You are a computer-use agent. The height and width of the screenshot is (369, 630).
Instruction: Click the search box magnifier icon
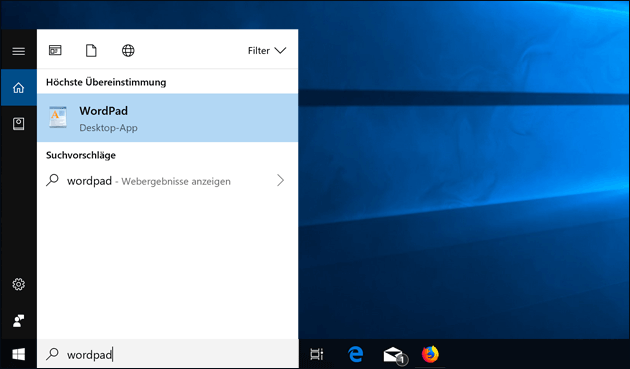52,354
